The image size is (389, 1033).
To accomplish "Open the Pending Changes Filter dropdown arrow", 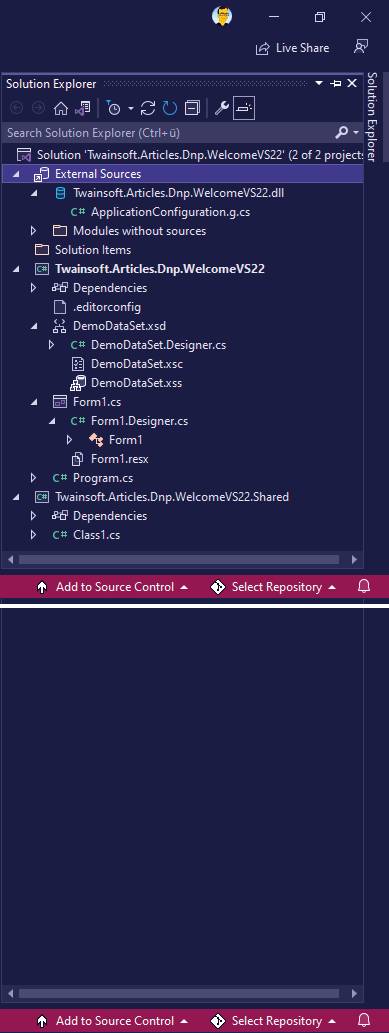I will tap(131, 108).
